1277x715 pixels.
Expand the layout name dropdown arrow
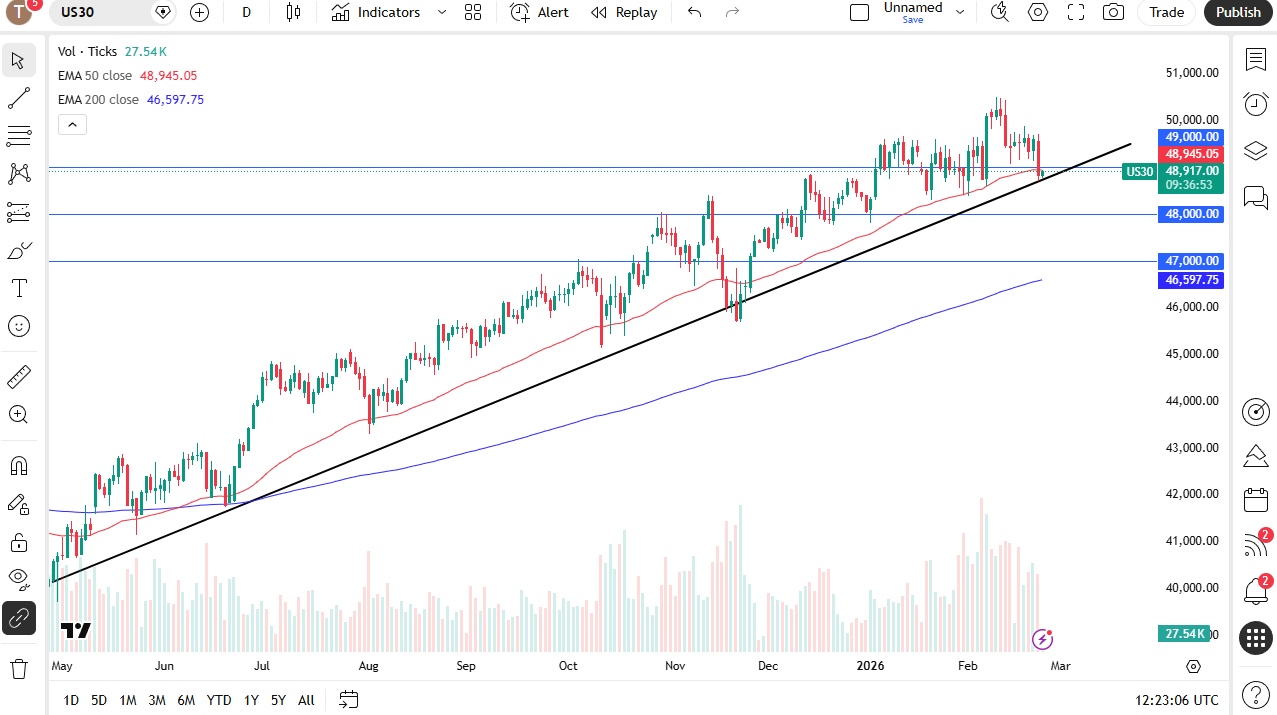click(x=960, y=12)
